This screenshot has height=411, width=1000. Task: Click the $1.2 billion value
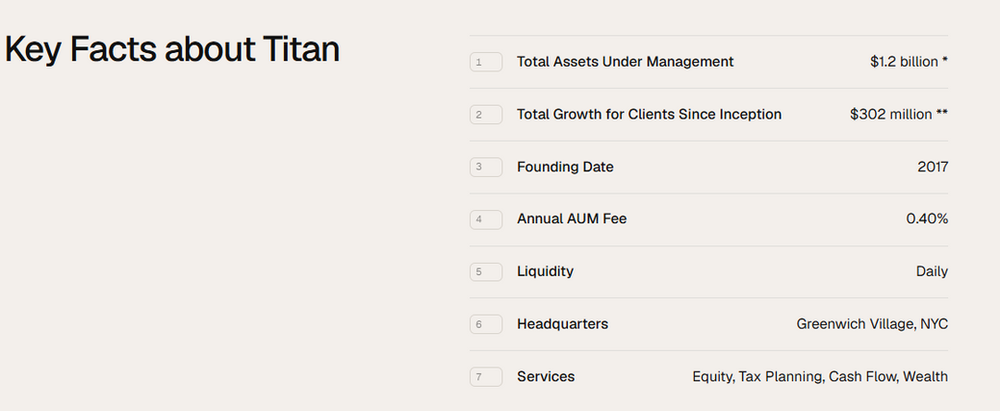pyautogui.click(x=909, y=62)
